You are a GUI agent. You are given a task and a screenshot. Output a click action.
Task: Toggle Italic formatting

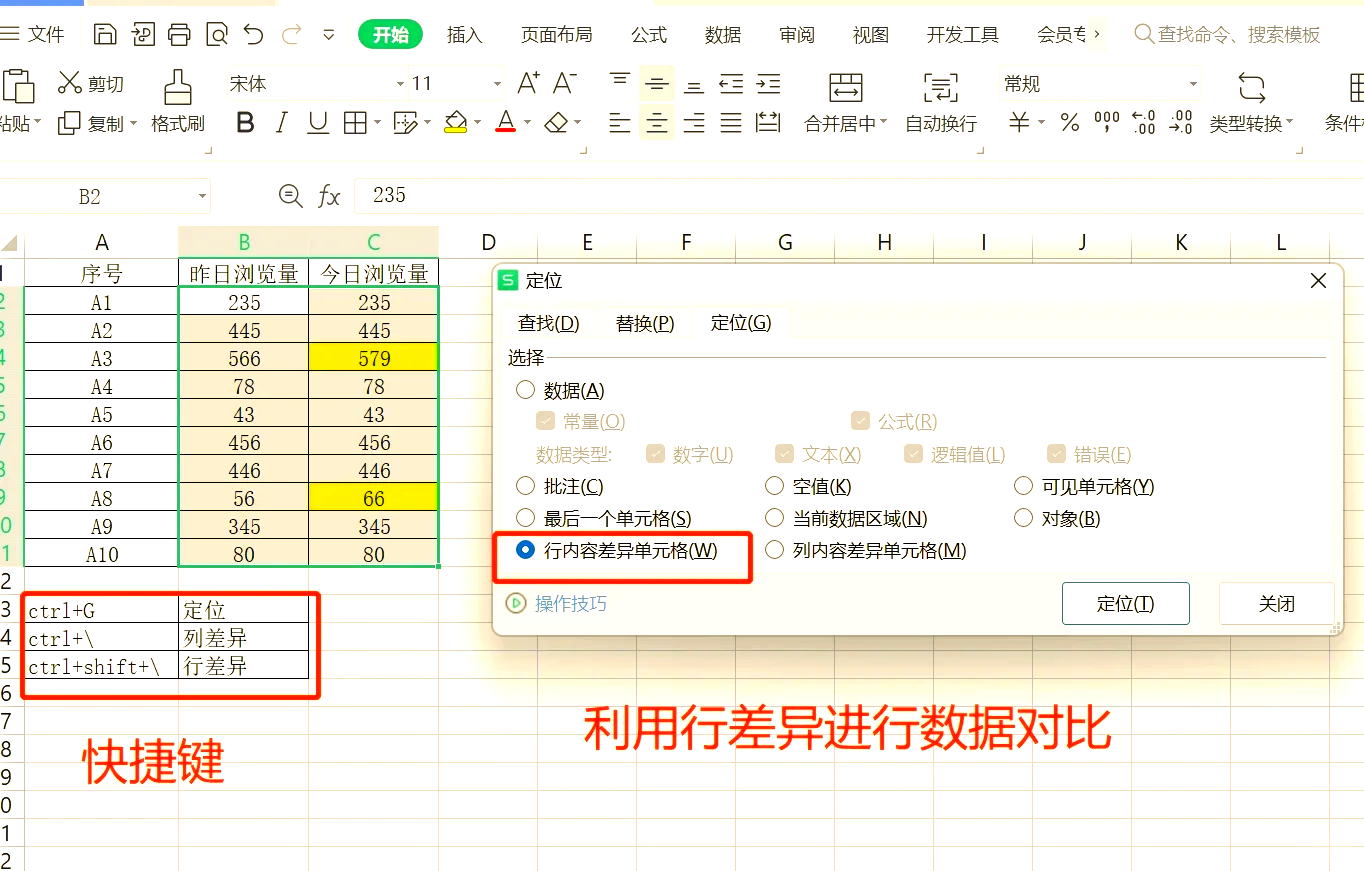coord(281,123)
